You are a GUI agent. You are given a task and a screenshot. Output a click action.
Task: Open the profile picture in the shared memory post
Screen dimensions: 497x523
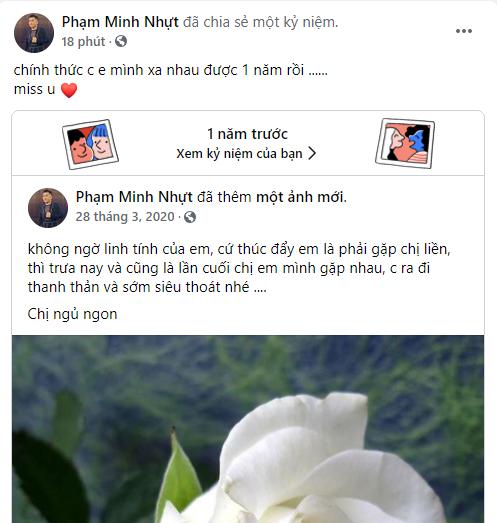coord(48,208)
